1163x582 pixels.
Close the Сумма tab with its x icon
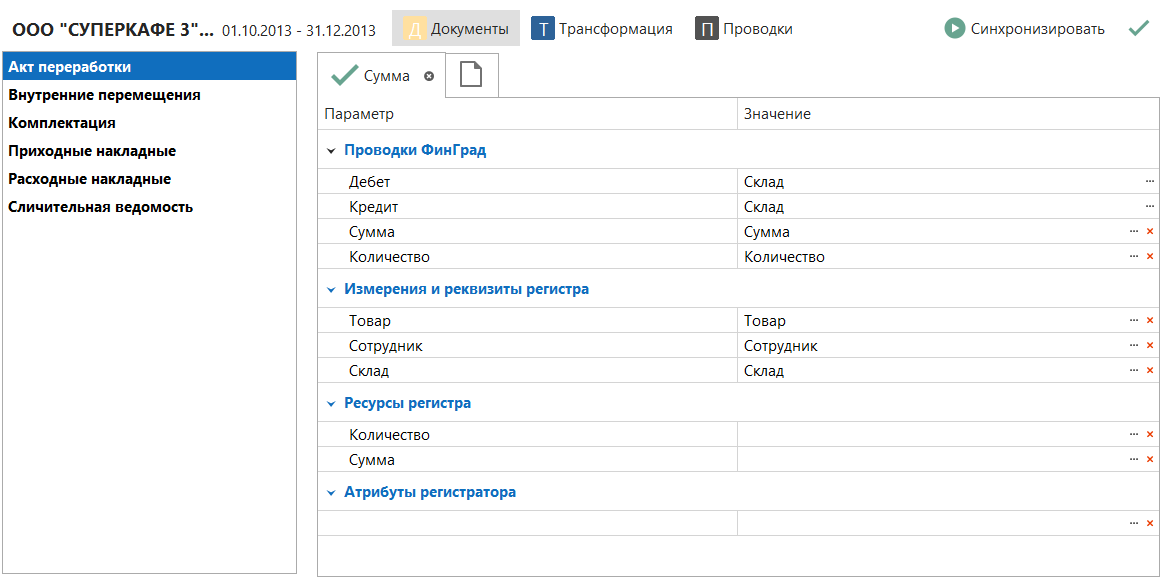point(429,76)
